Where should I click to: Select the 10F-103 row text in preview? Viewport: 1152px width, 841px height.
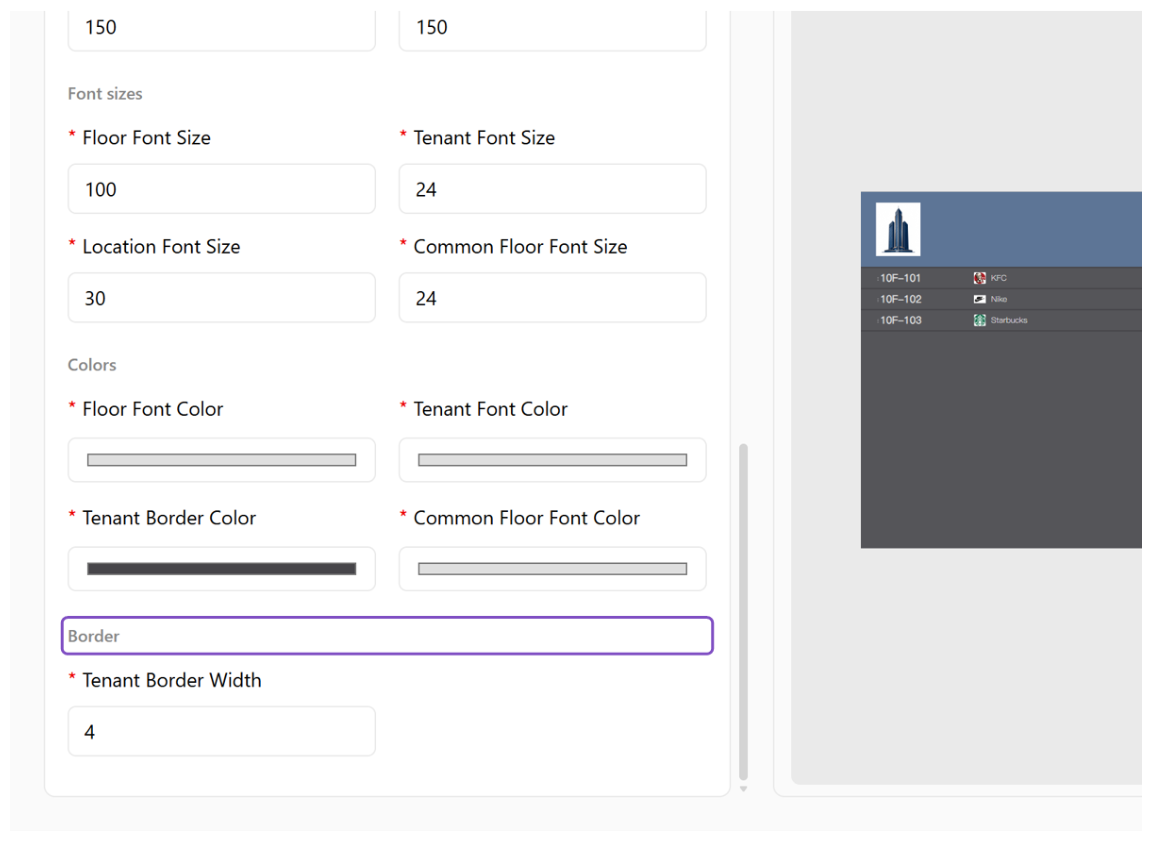tap(901, 320)
